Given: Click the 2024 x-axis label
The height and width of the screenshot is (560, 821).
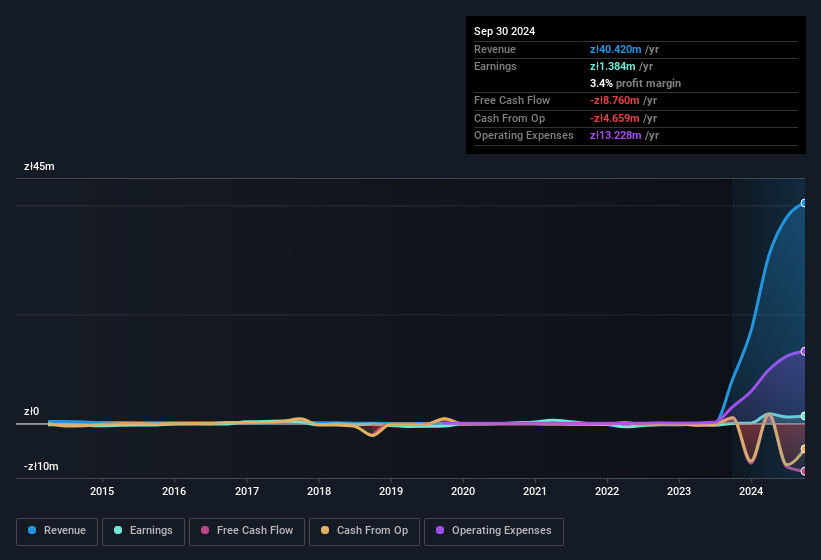Looking at the screenshot, I should pos(751,491).
